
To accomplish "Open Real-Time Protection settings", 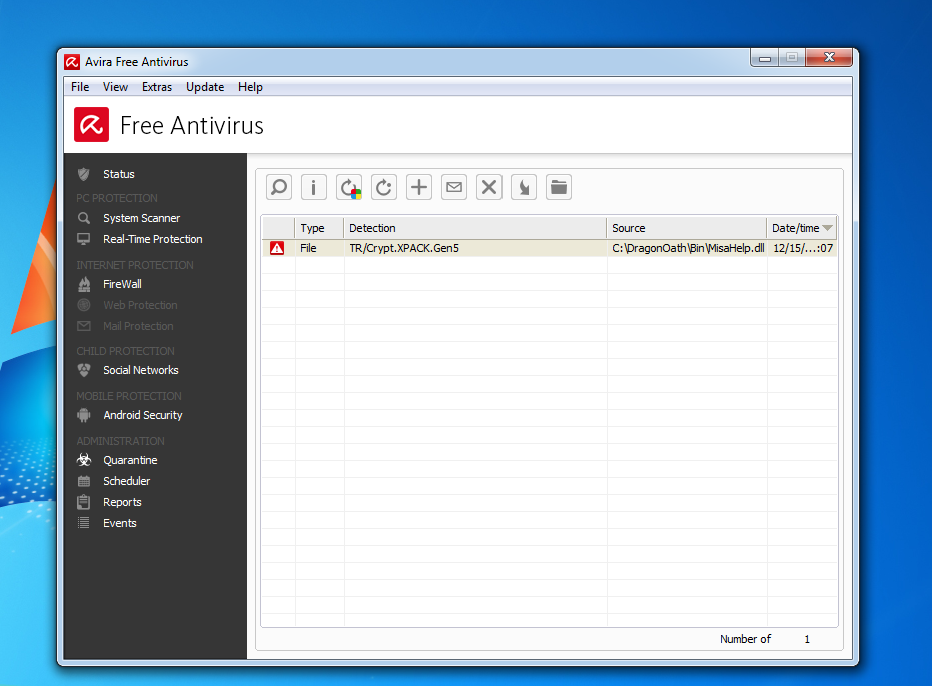I will pyautogui.click(x=153, y=239).
